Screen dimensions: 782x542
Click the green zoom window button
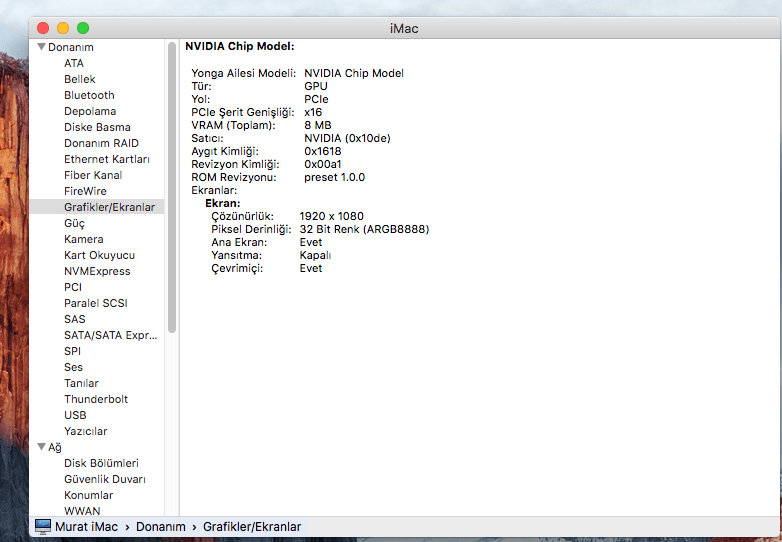coord(83,28)
